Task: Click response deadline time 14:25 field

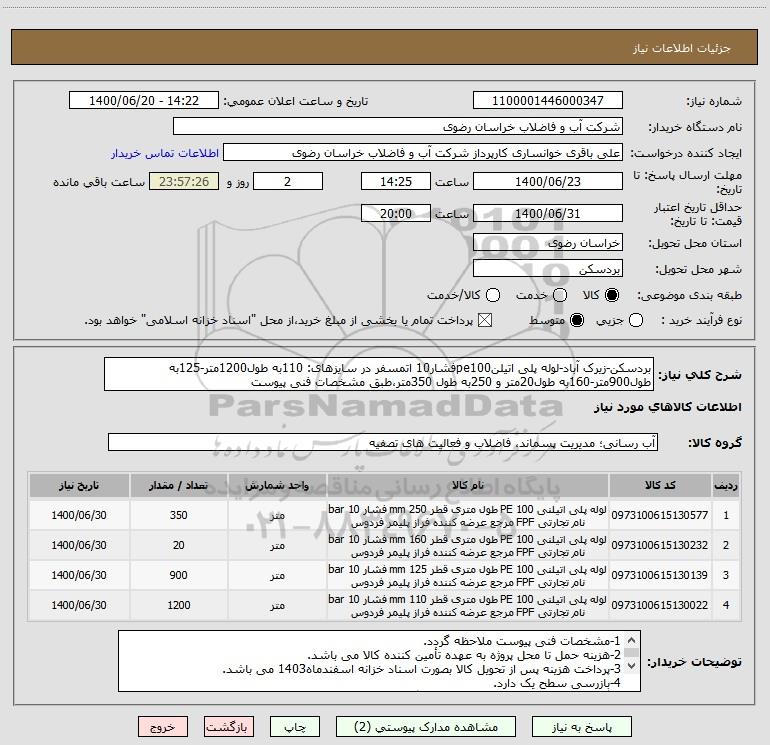Action: [396, 181]
